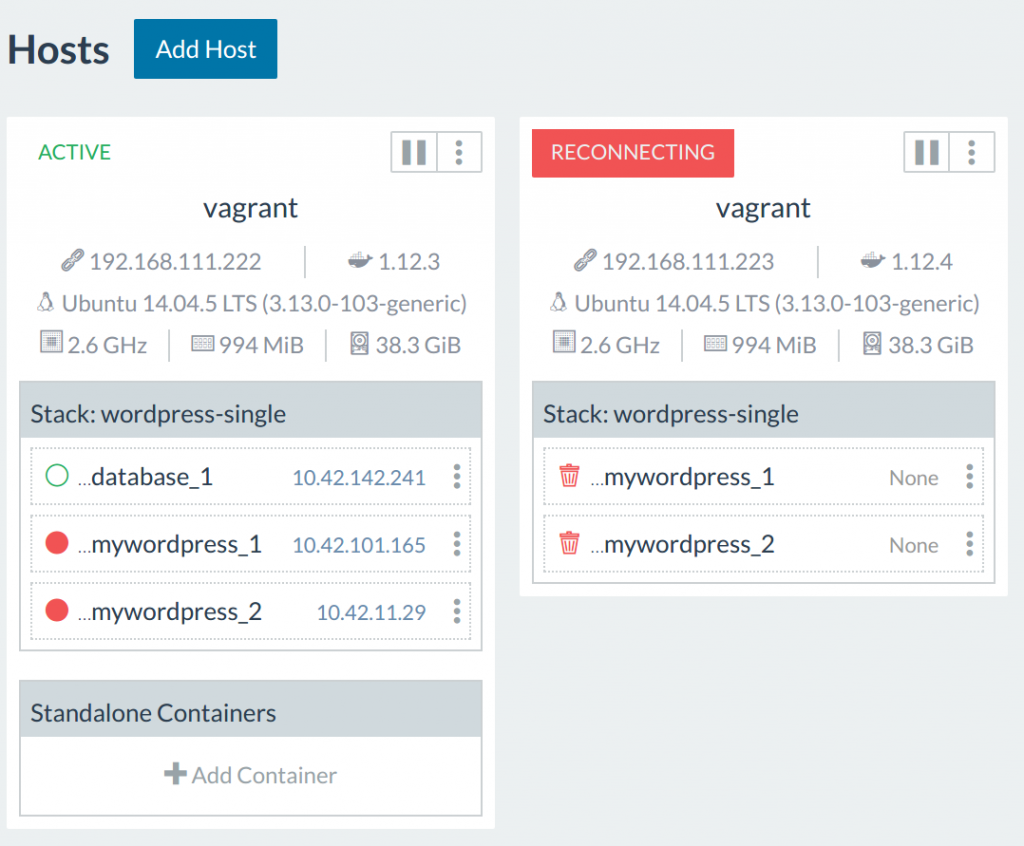Pause the reconnecting vagrant host
Image resolution: width=1024 pixels, height=846 pixels.
[927, 152]
